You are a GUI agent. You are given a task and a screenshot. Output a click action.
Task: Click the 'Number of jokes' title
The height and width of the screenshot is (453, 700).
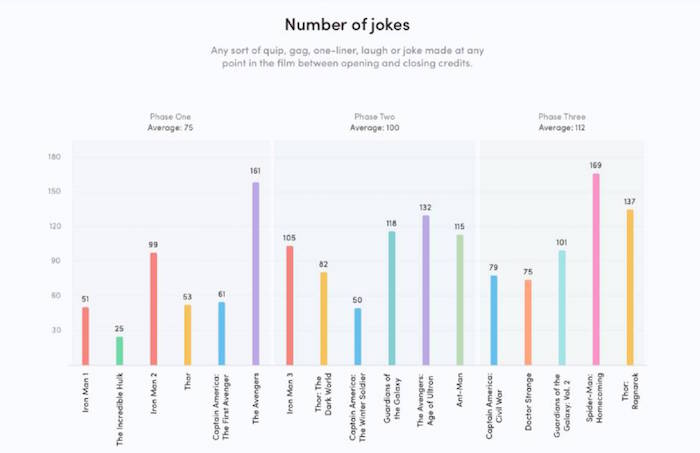[x=349, y=23]
